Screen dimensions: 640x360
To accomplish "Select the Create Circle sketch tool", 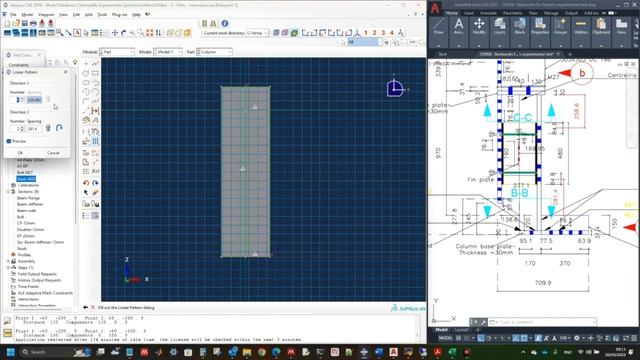I will point(86,73).
